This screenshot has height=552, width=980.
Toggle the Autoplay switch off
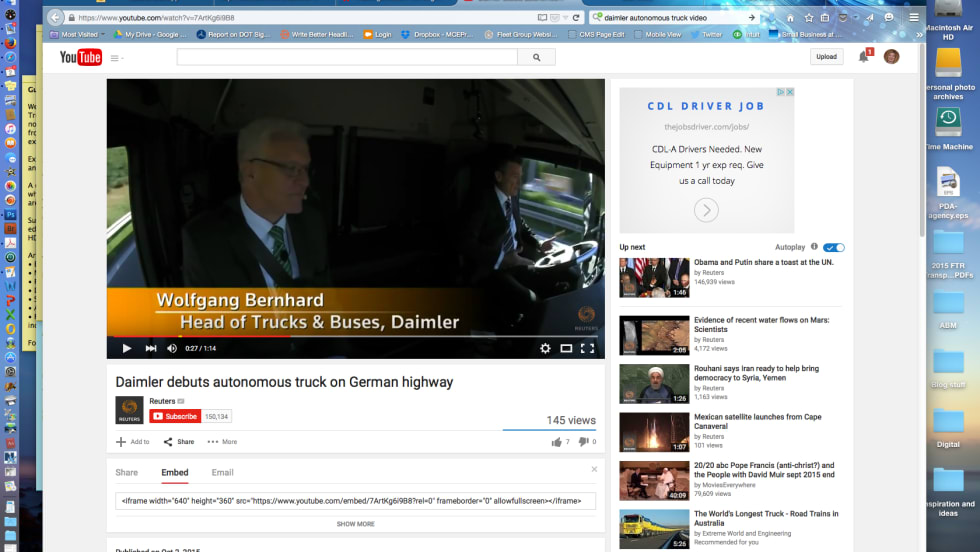tap(835, 247)
